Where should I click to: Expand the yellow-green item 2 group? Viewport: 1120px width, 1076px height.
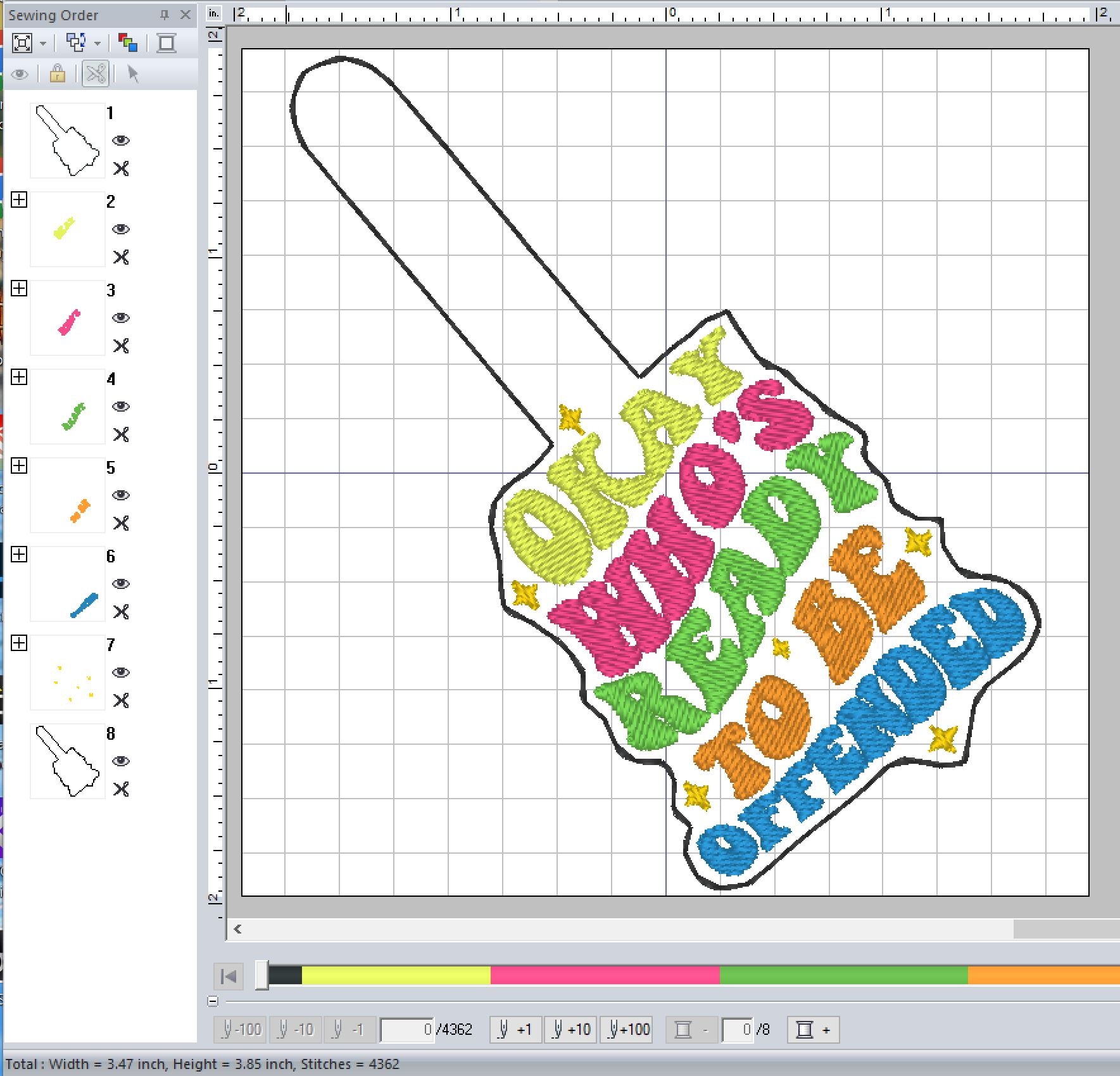(19, 200)
